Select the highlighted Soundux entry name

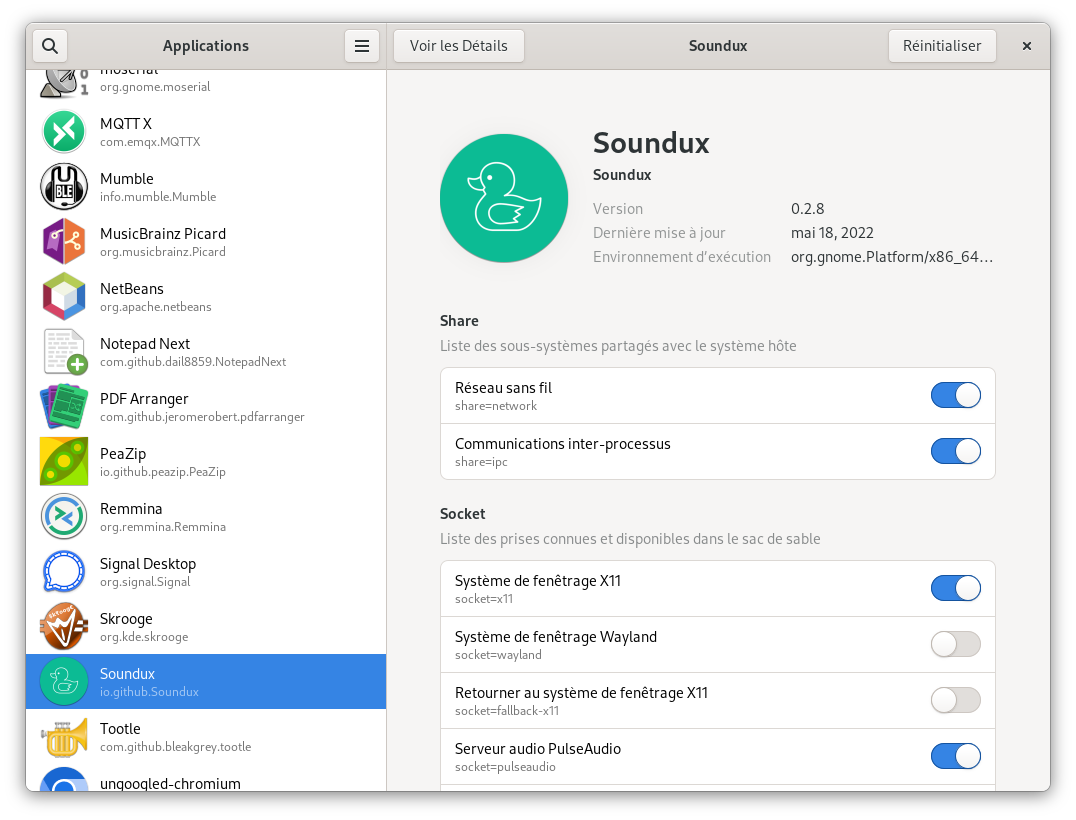click(x=127, y=674)
